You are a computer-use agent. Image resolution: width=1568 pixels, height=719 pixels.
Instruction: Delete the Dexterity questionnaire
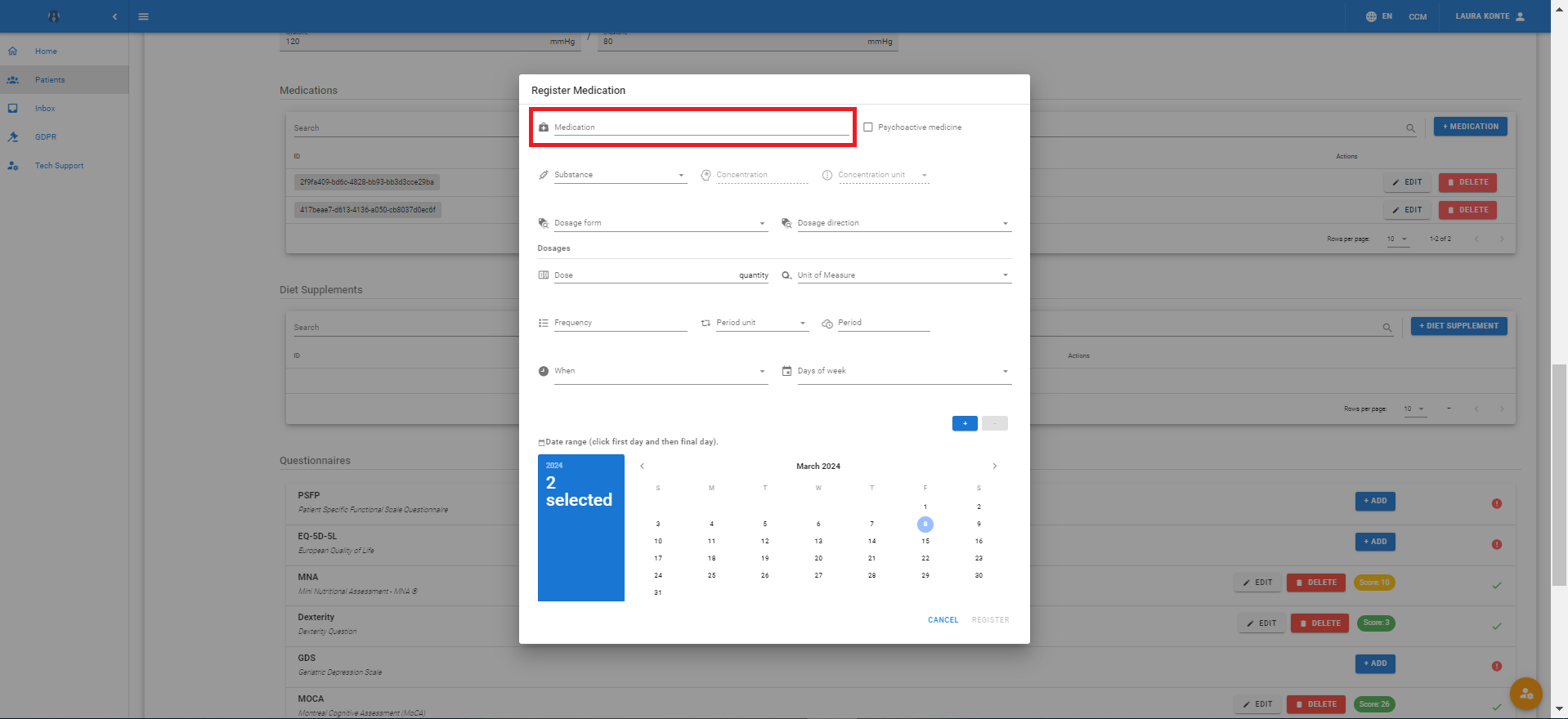1320,623
